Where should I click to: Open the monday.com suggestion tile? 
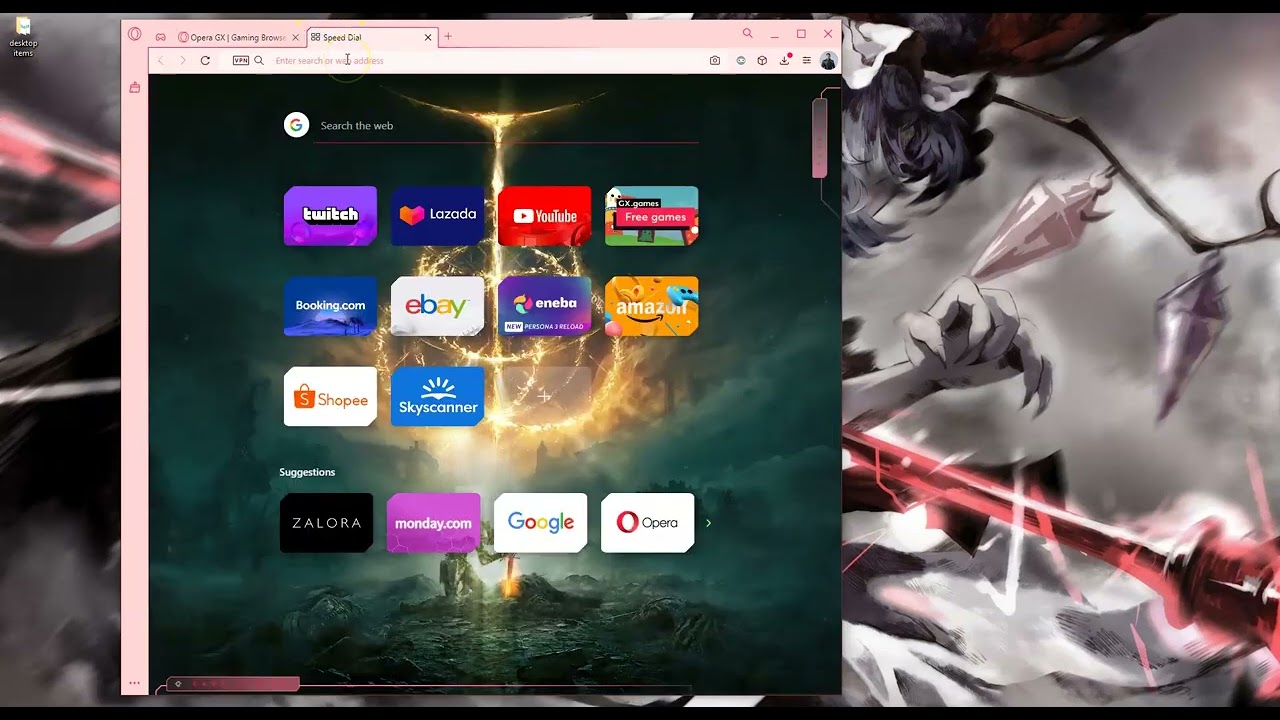[433, 523]
